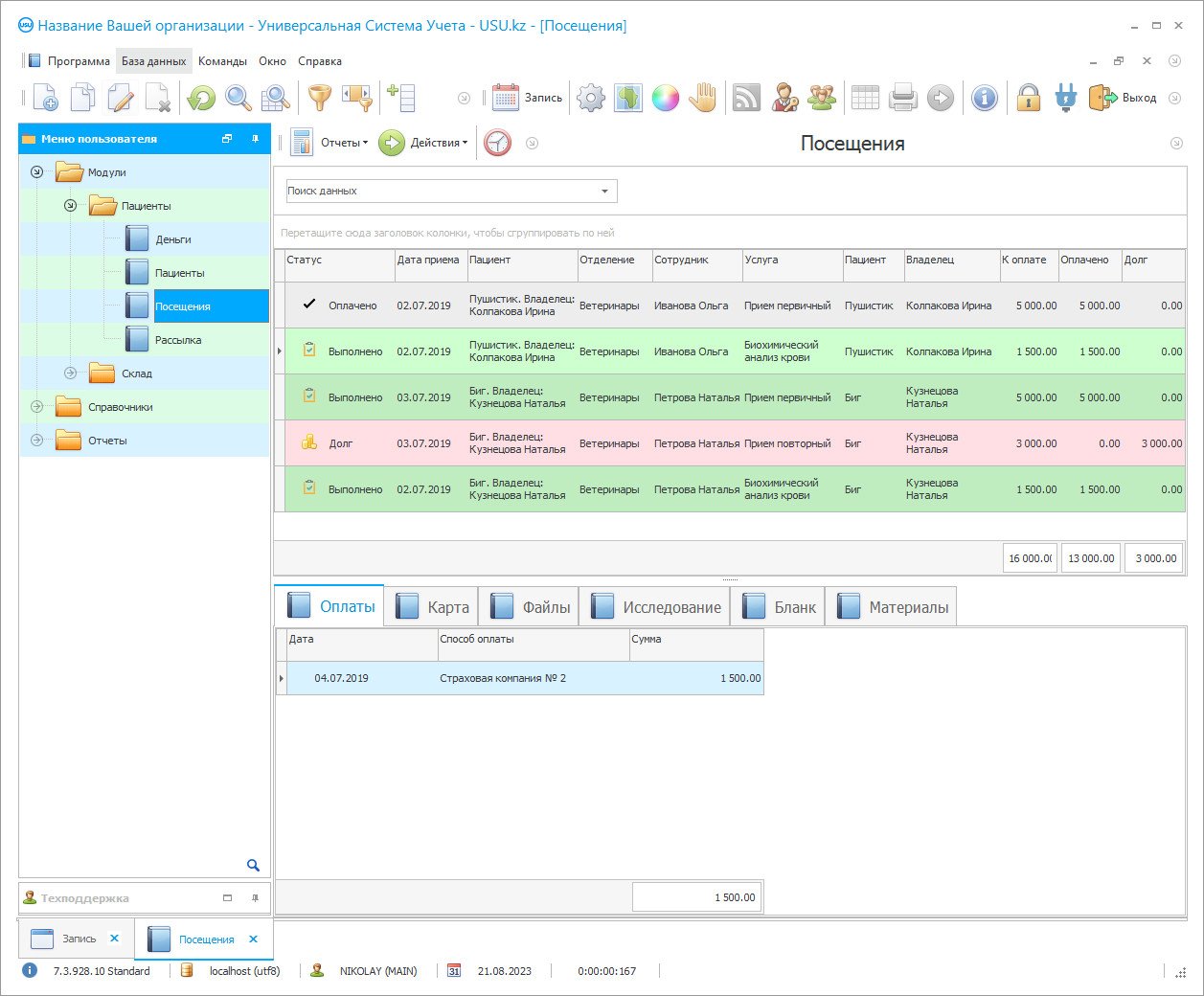The width and height of the screenshot is (1204, 996).
Task: Open the settings gear icon
Action: [591, 98]
